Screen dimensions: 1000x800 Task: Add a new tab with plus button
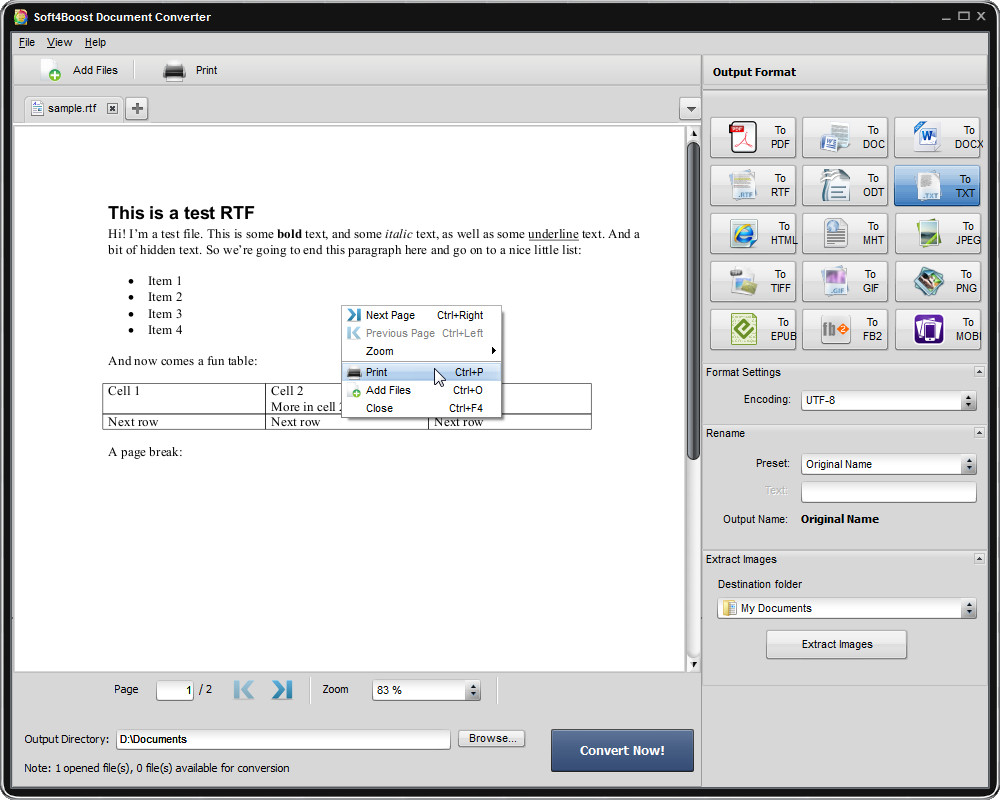[x=136, y=108]
